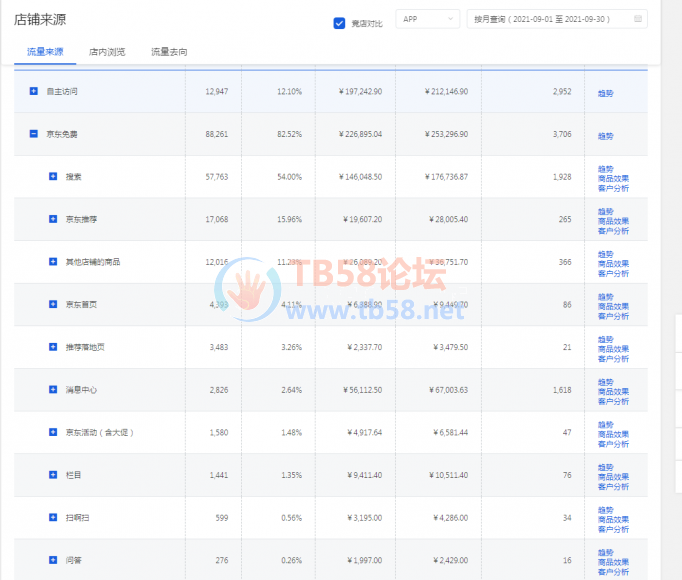Select the 1,618 value in 消息中心 row
Viewport: 682px width, 580px height.
[562, 390]
